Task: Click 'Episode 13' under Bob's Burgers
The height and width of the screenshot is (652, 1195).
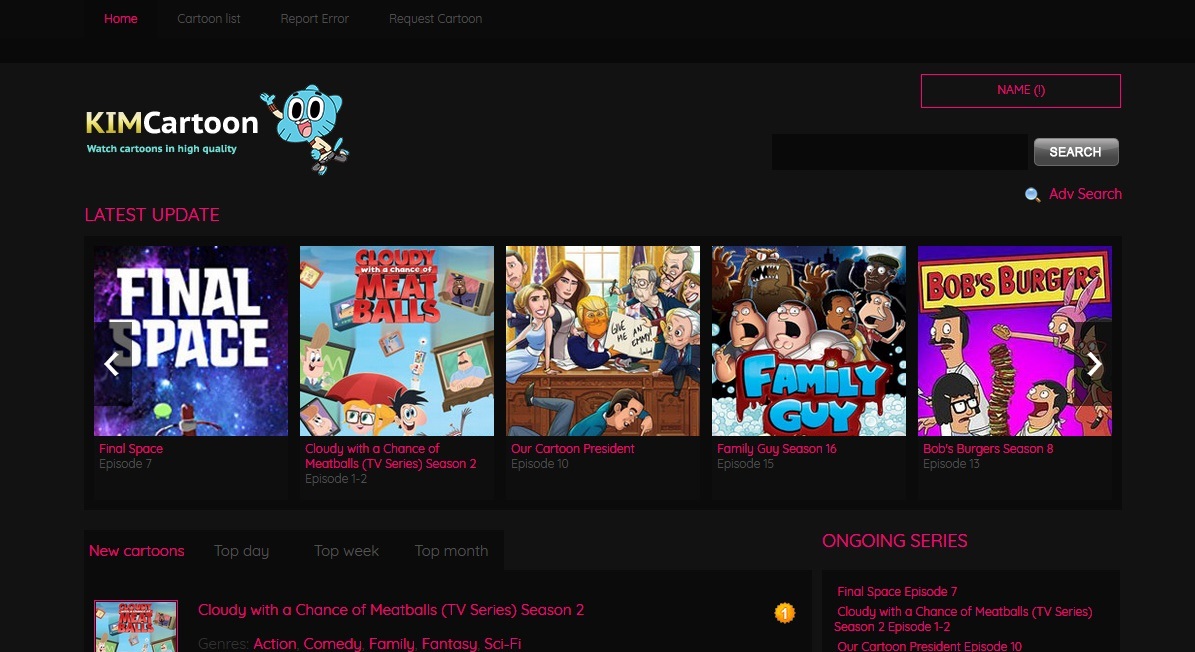Action: (x=951, y=464)
